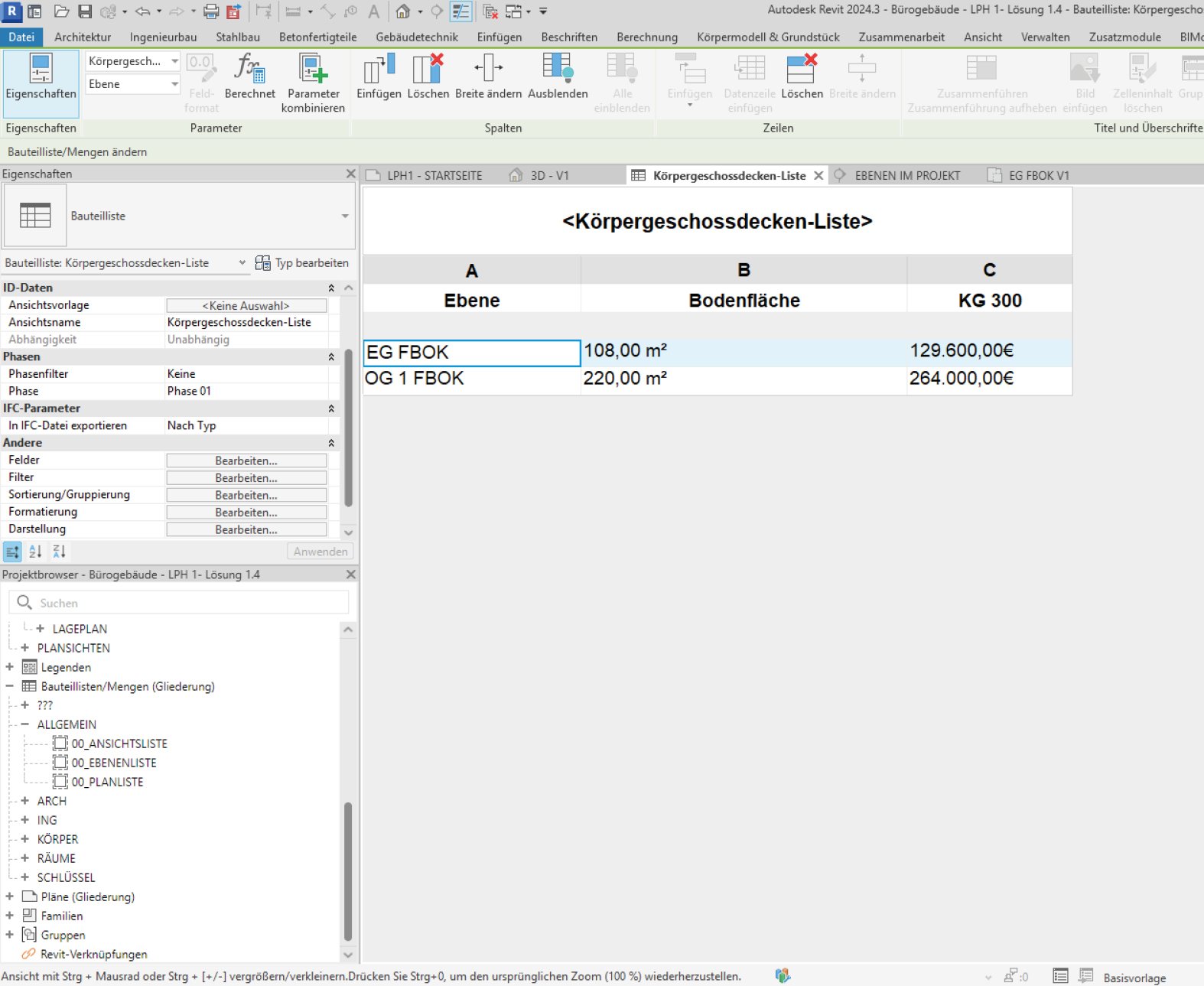Viewport: 1204px width, 986px height.
Task: Expand the ARCH tree node
Action: click(24, 800)
